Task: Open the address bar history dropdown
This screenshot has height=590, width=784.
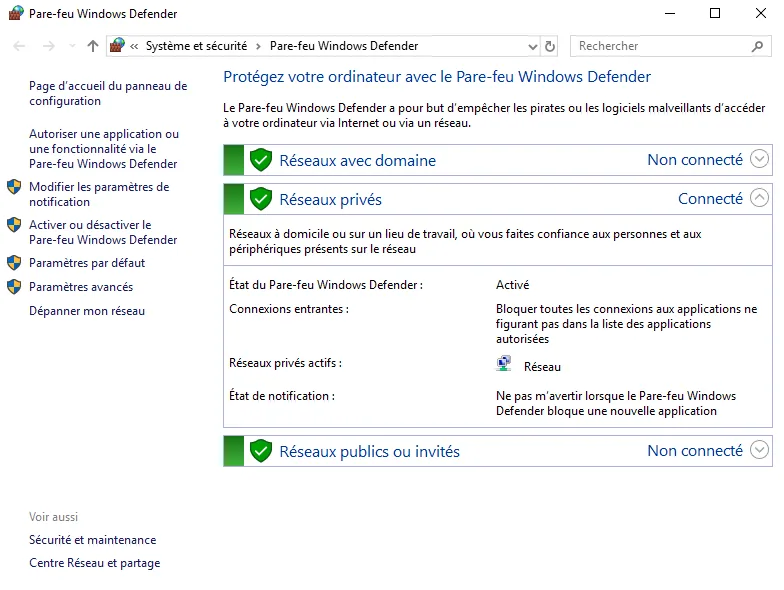Action: (x=532, y=46)
